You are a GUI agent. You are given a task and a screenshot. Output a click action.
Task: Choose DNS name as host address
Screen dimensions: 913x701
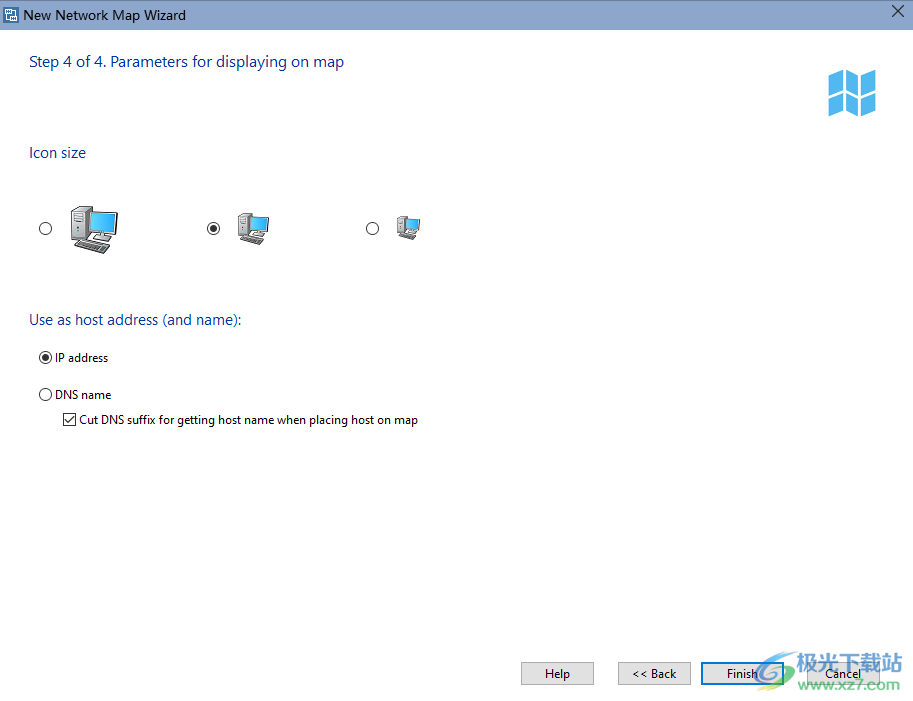pyautogui.click(x=46, y=395)
